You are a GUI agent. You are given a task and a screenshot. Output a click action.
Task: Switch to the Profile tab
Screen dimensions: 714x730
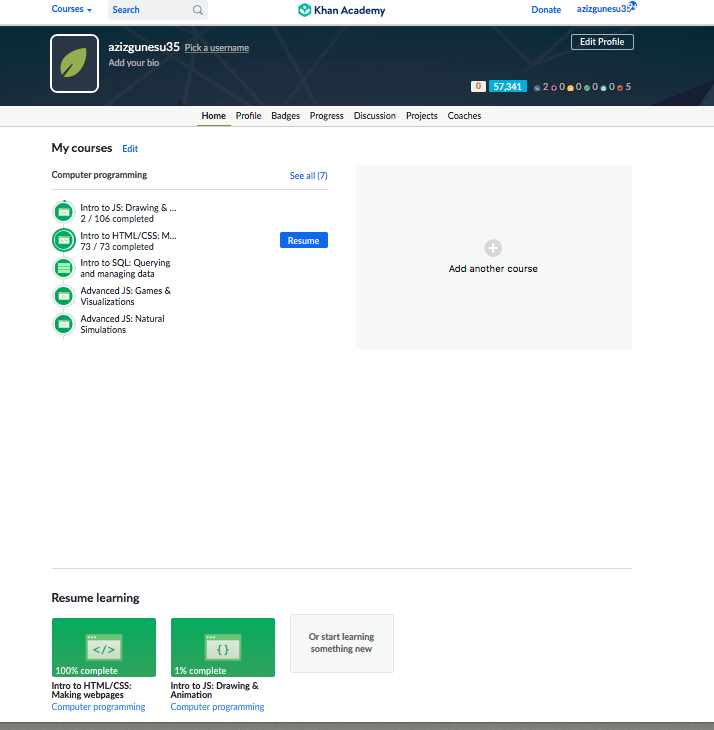tap(248, 115)
